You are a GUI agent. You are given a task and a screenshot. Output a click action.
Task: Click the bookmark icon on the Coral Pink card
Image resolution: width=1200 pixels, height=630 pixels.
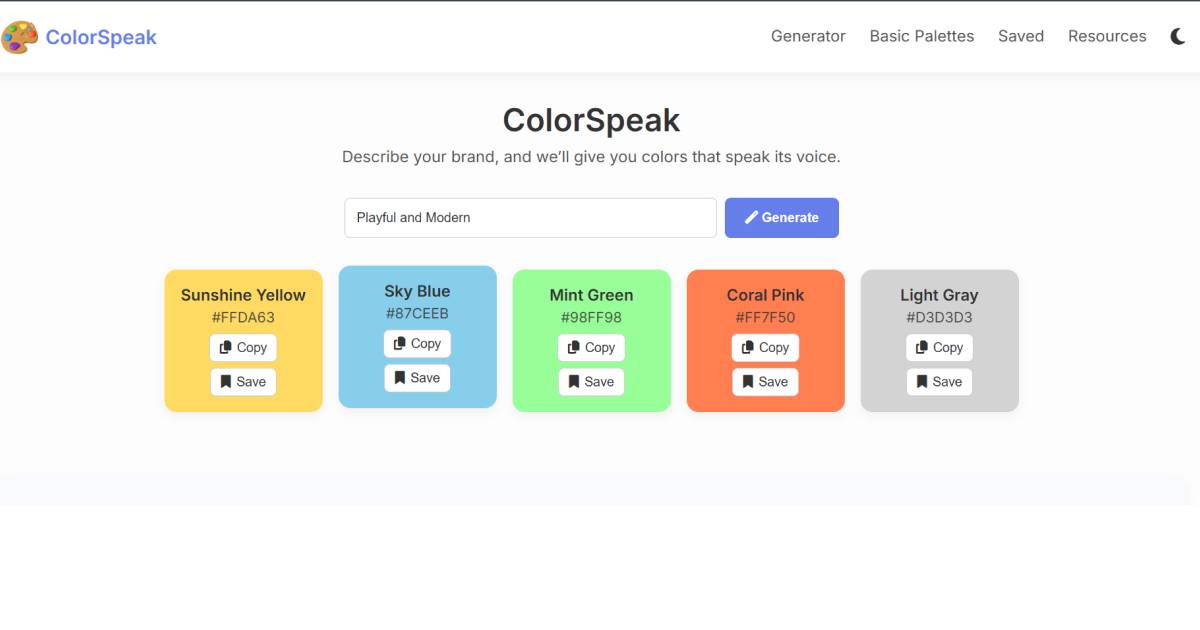tap(748, 381)
